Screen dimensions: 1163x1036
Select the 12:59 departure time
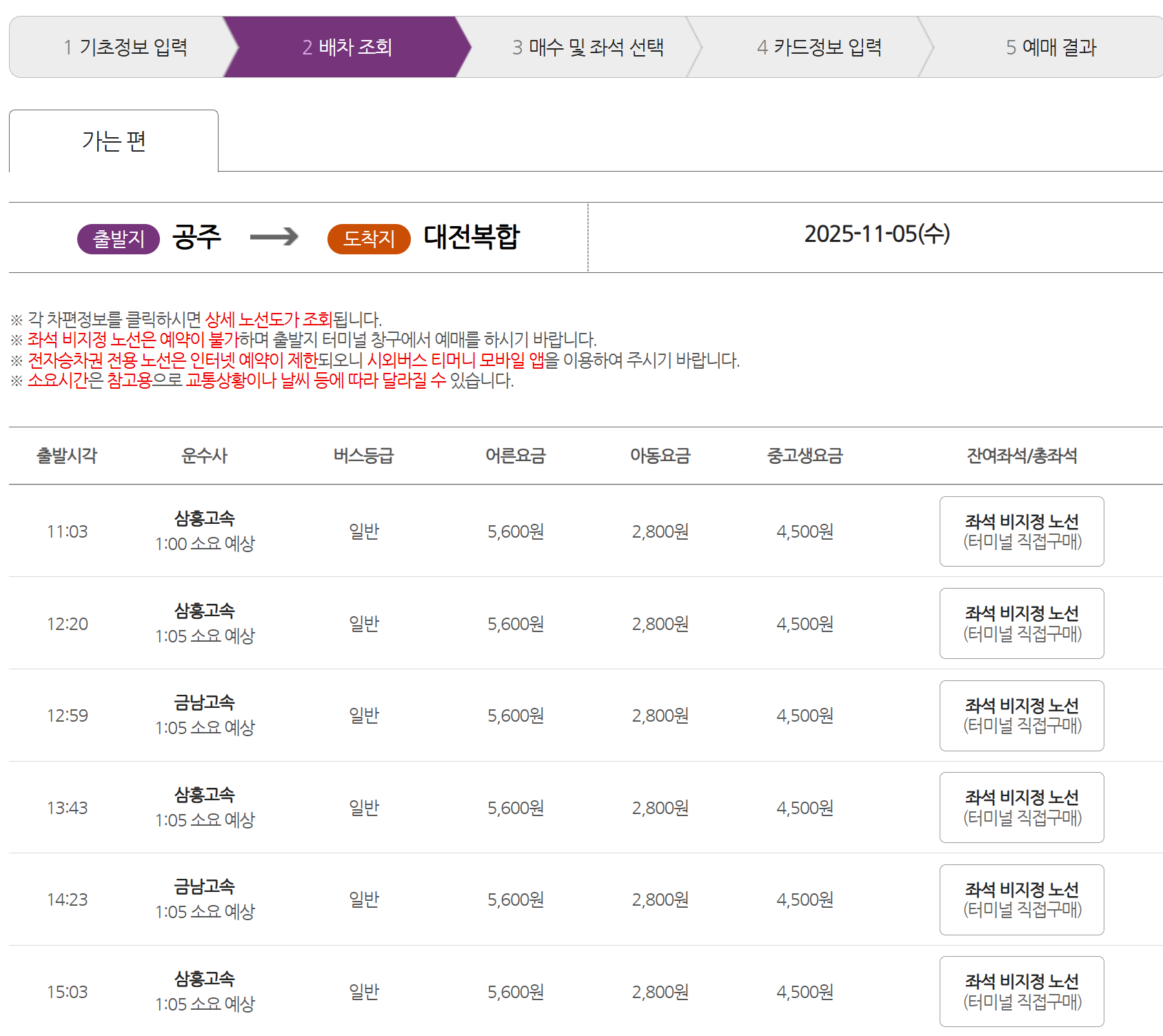(x=68, y=715)
